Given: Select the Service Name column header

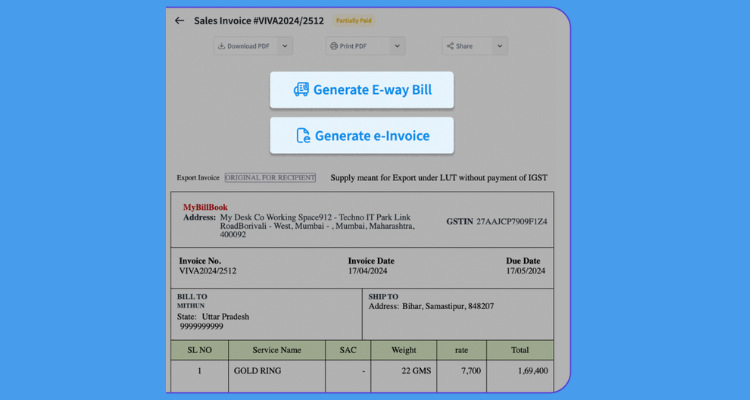Looking at the screenshot, I should click(277, 350).
